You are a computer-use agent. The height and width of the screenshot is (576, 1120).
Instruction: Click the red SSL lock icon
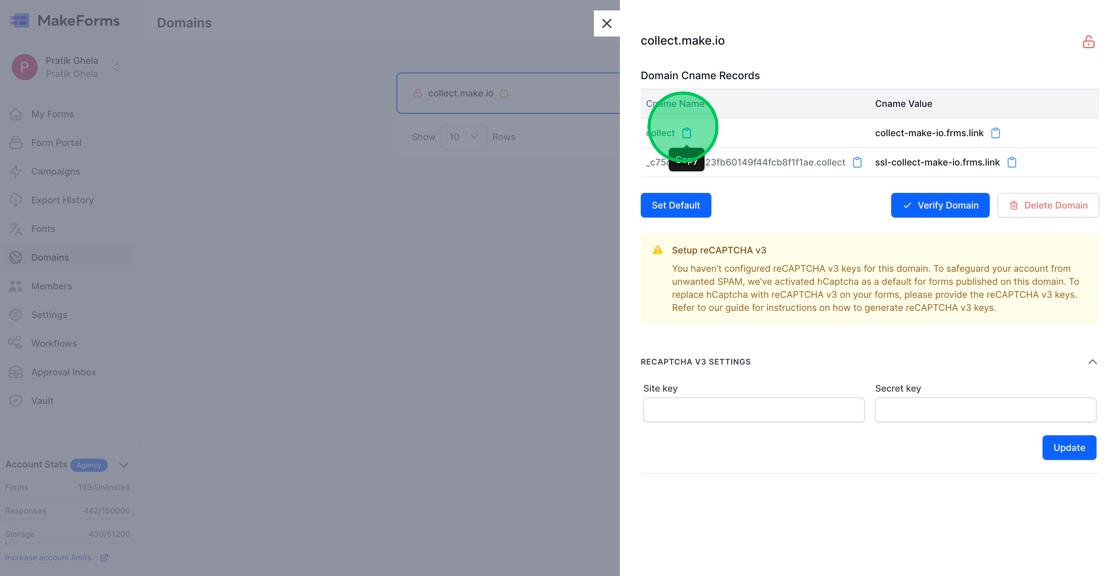(x=1089, y=42)
